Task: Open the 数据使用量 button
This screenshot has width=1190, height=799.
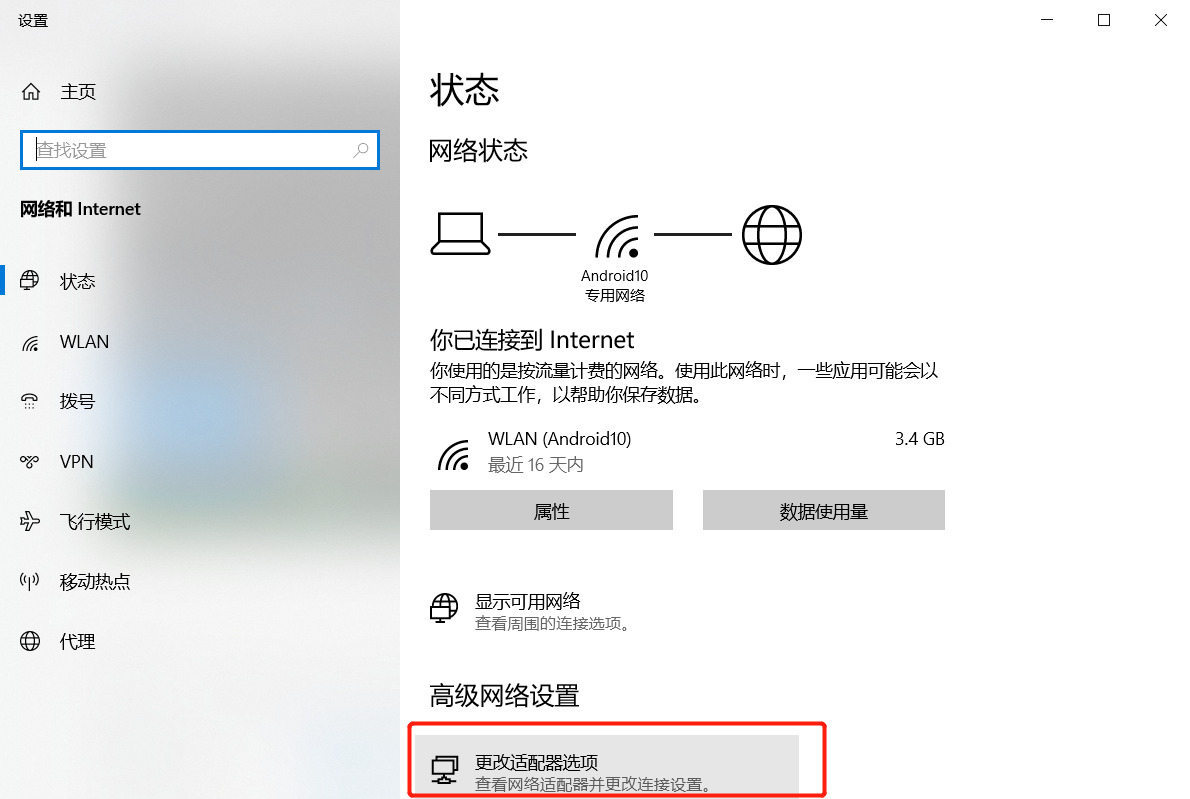Action: click(x=823, y=510)
